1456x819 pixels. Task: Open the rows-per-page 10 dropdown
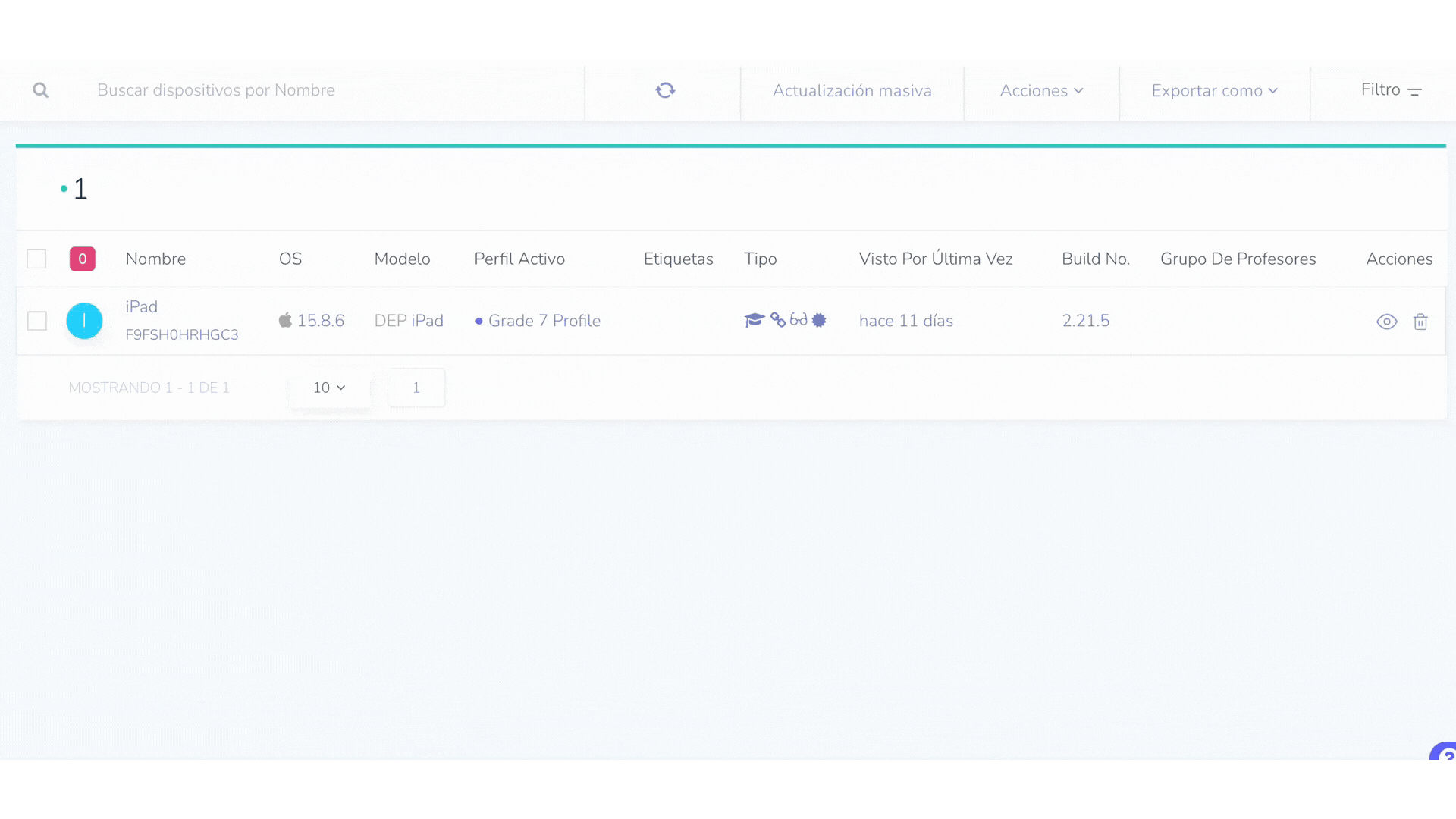tap(329, 388)
